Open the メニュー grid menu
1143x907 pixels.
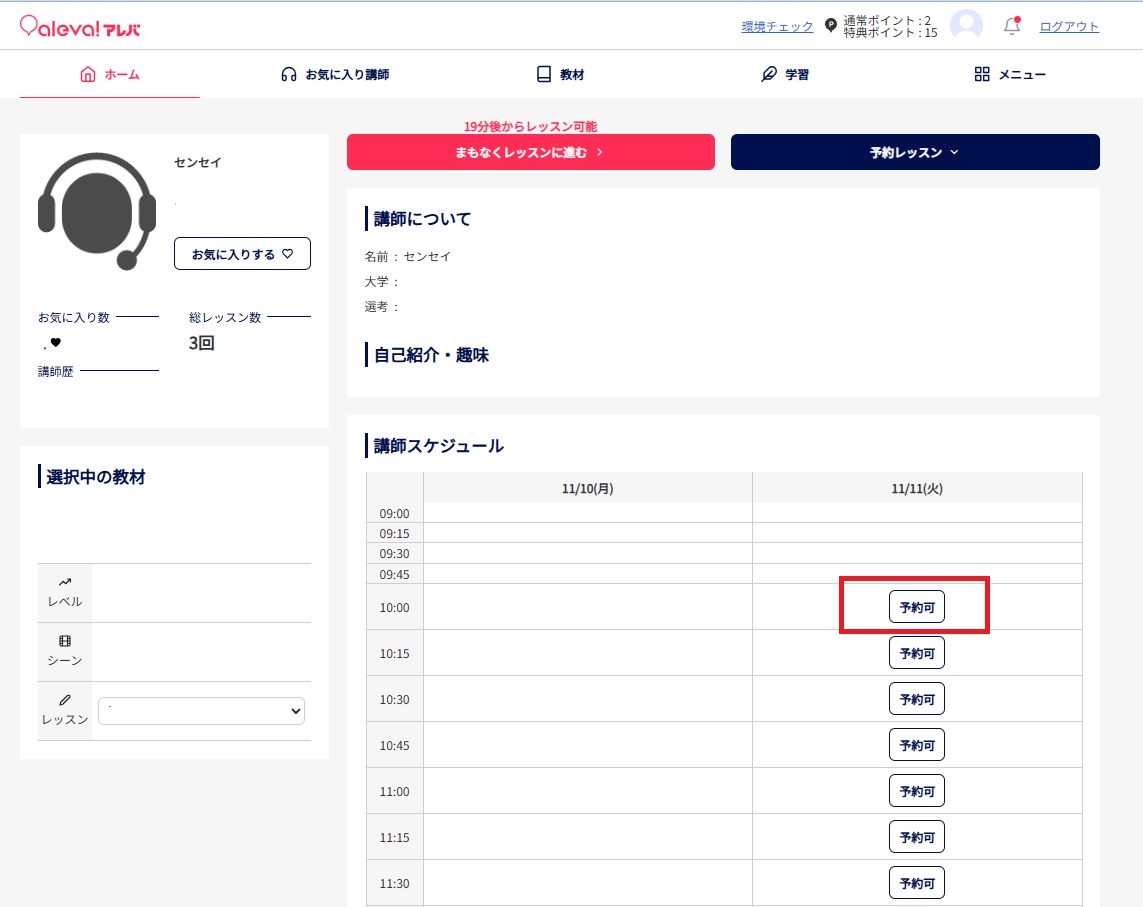click(1010, 74)
